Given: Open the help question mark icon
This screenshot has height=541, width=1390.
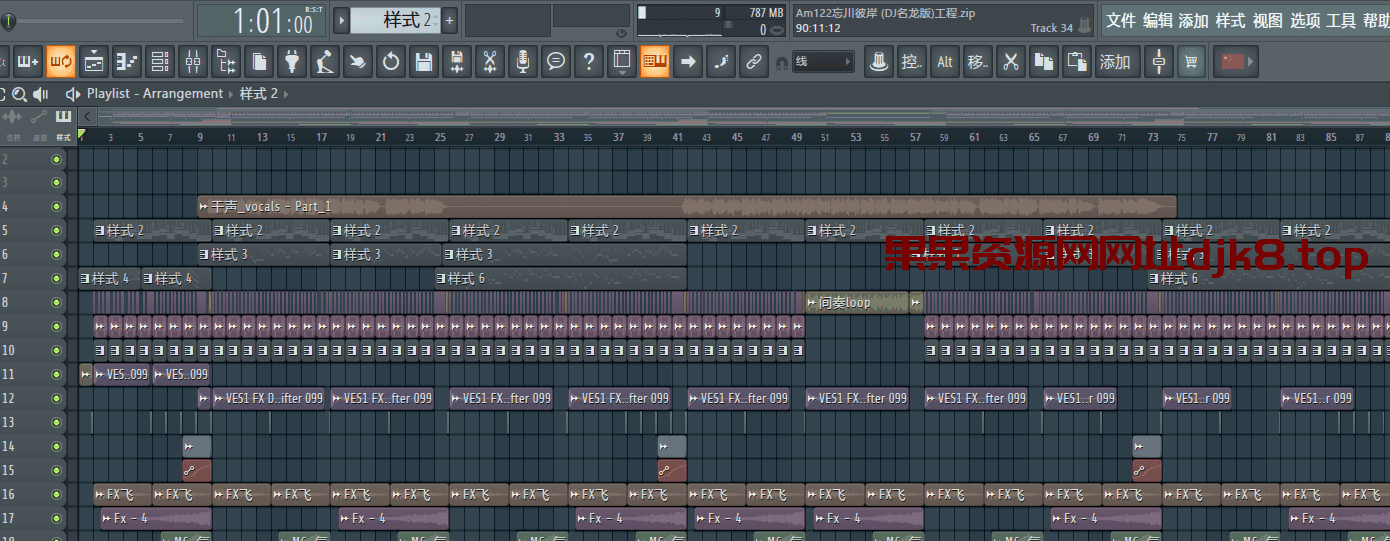Looking at the screenshot, I should click(x=589, y=62).
